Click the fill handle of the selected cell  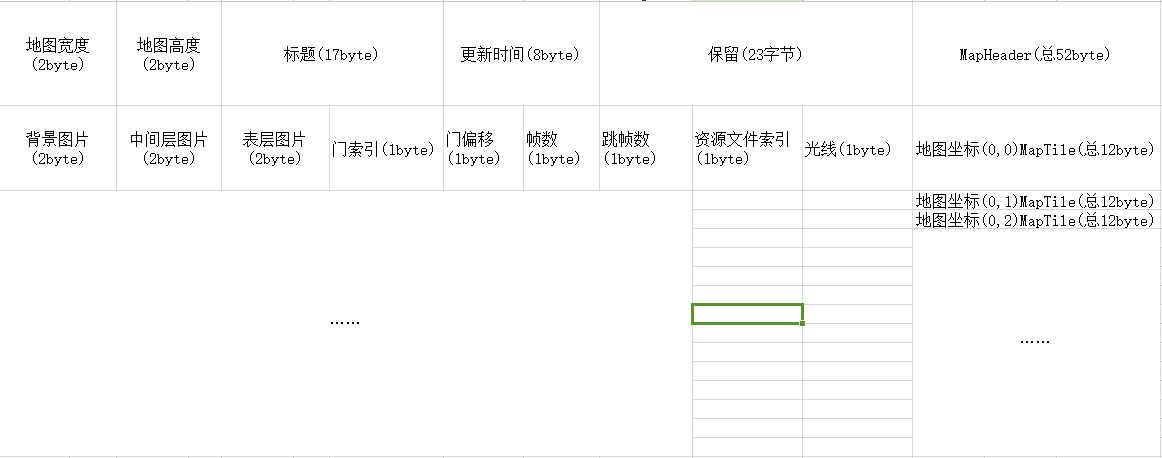(802, 323)
